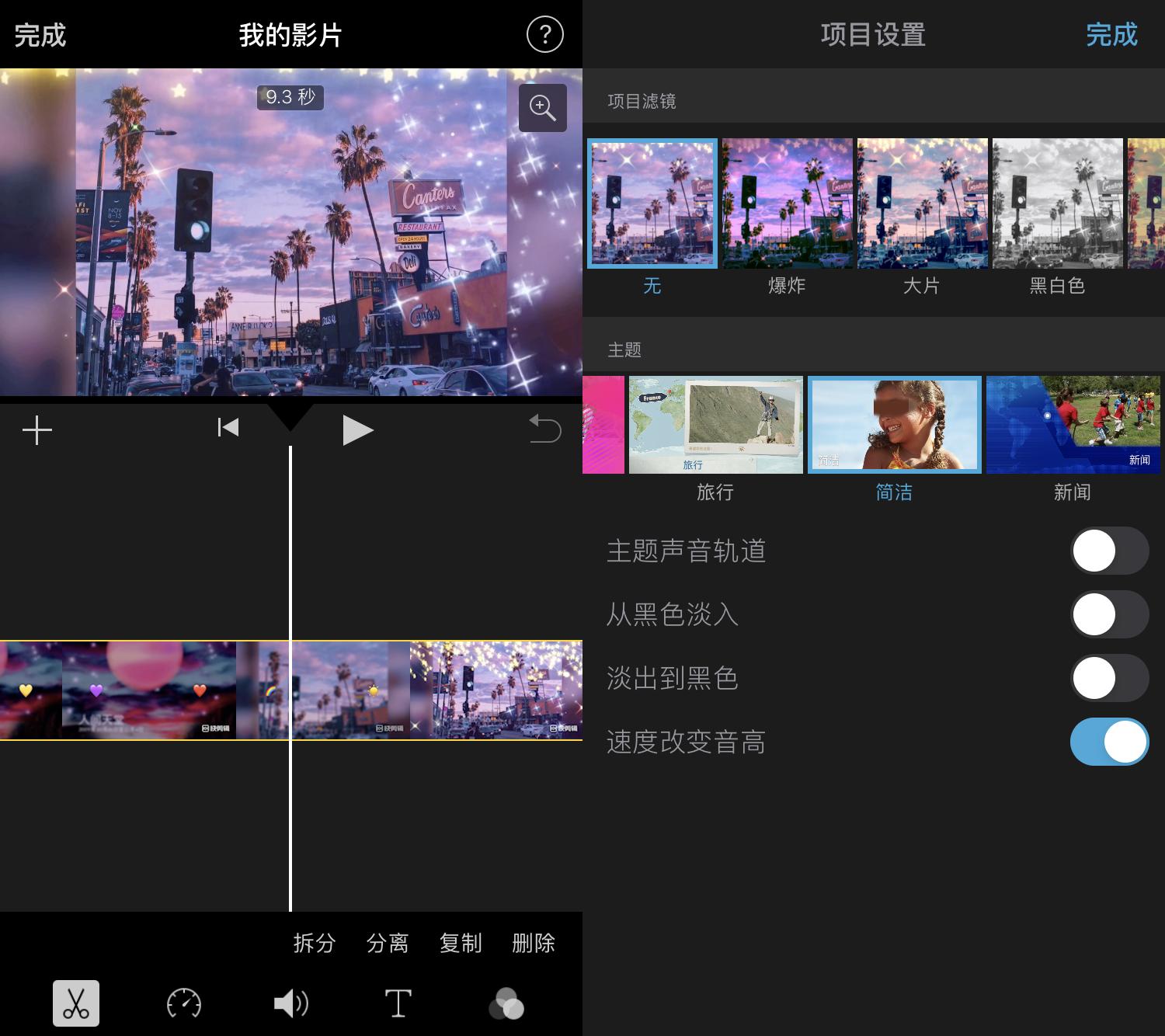
Task: Enable the 主题声音轨道 switch
Action: tap(1109, 550)
